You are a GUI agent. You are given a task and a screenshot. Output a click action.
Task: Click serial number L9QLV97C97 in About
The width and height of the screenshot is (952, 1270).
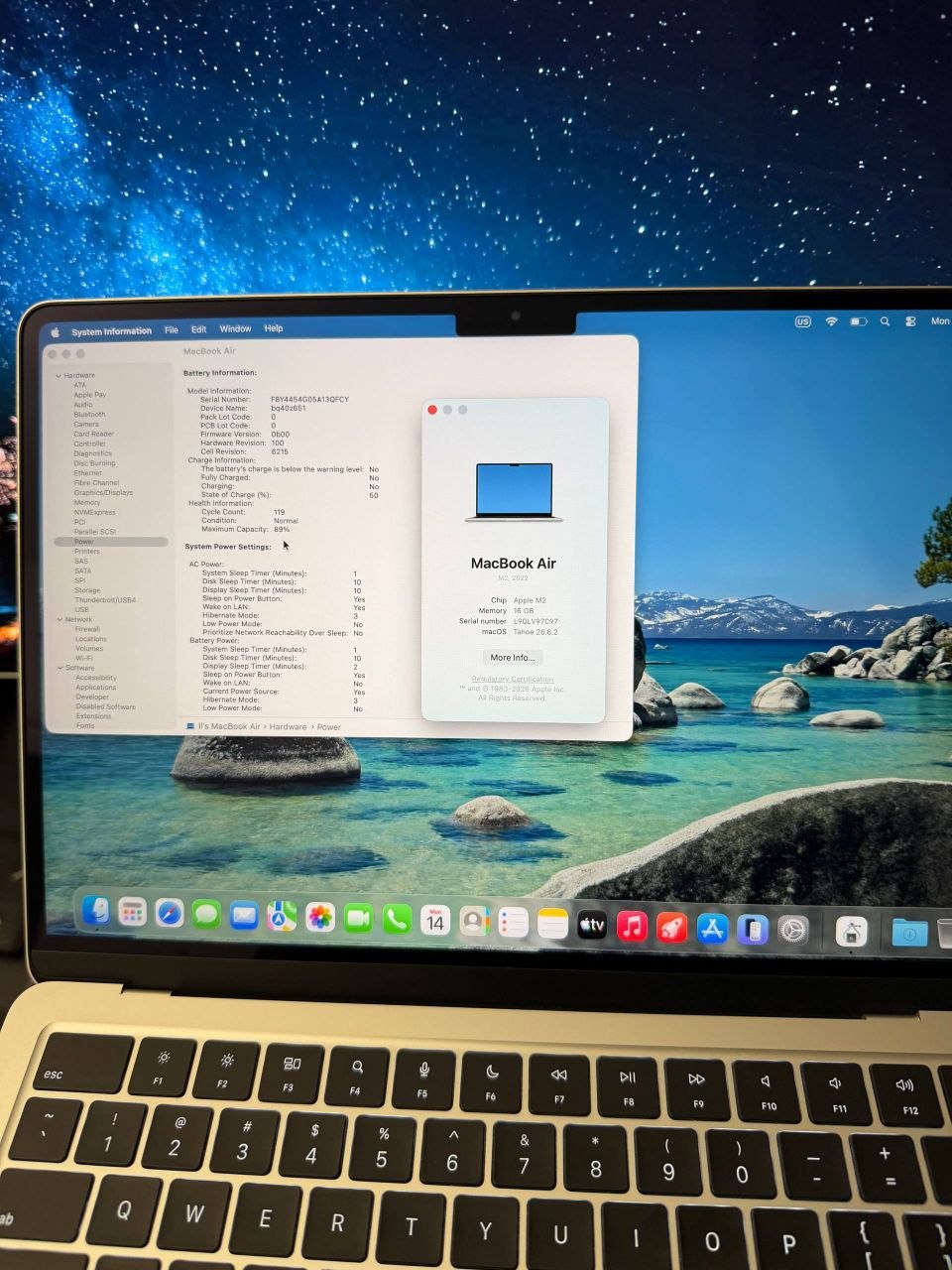(x=535, y=621)
